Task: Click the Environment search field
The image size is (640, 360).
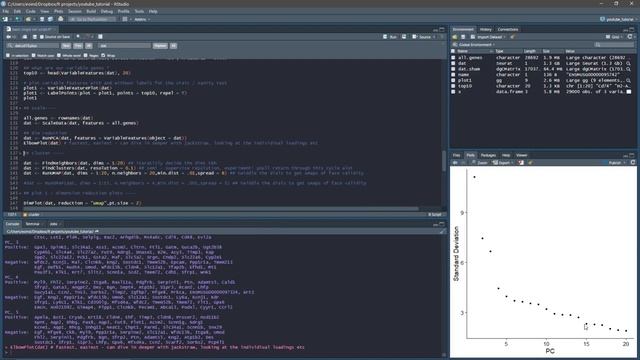Action: [615, 44]
